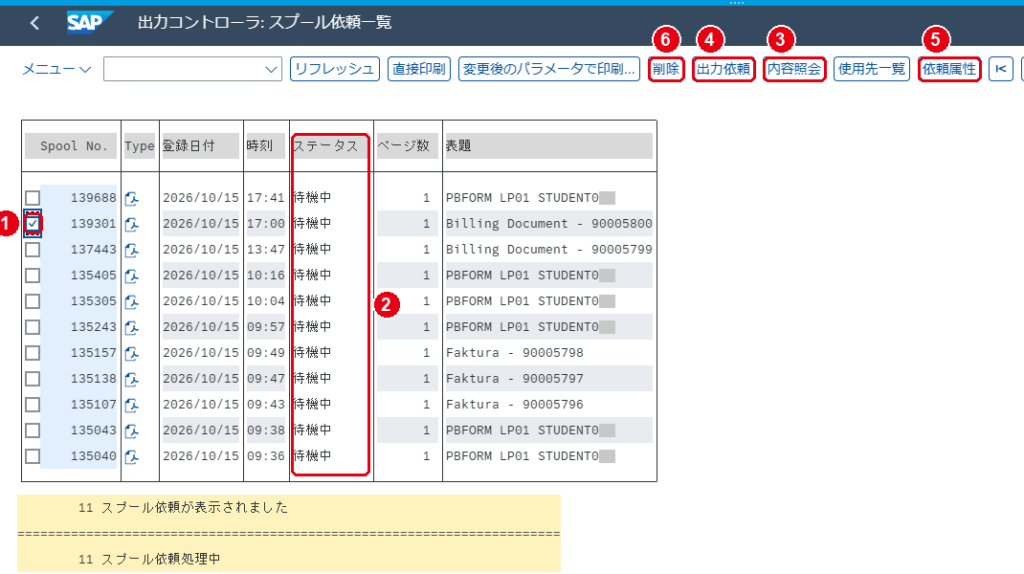Select checkbox for spool 135138
Viewport: 1024px width, 574px height.
click(x=33, y=379)
